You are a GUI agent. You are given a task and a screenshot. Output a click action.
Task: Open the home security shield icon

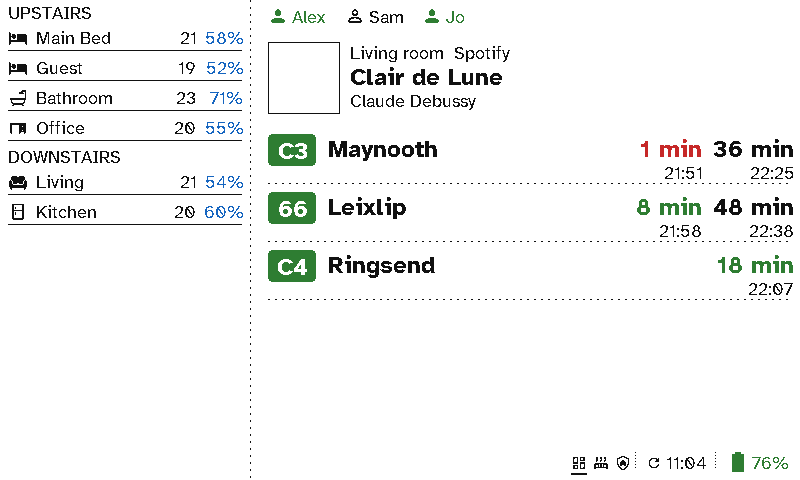click(622, 463)
